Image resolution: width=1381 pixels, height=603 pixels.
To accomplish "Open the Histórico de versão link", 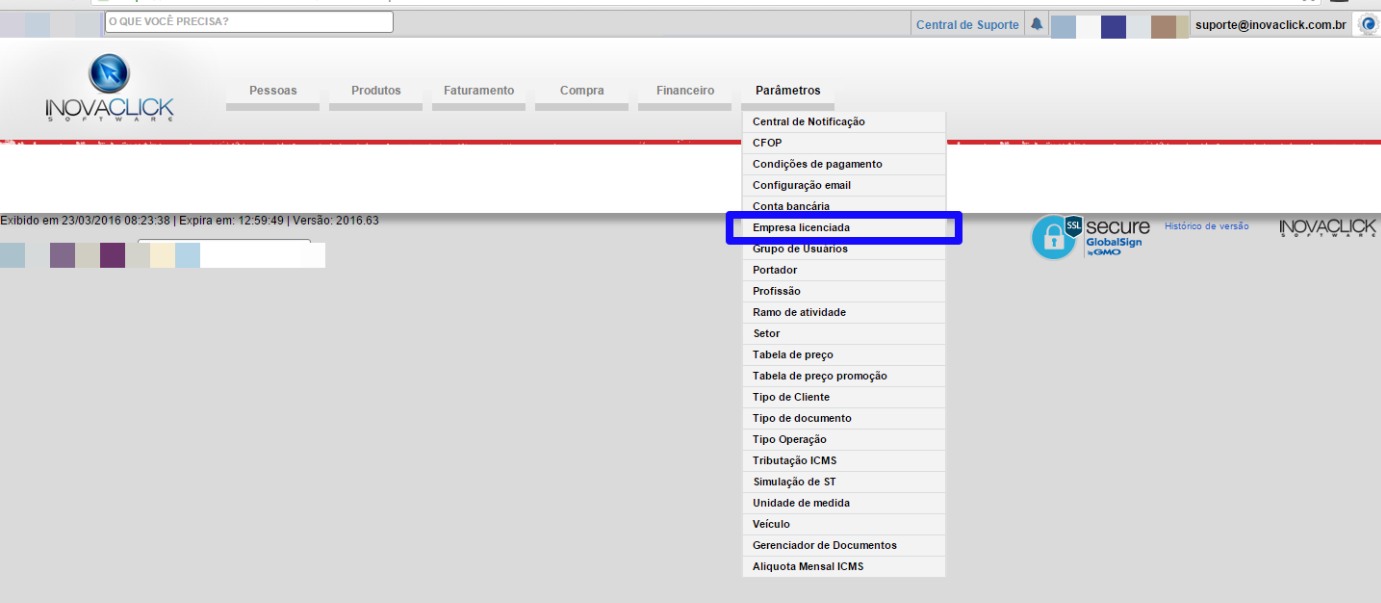I will point(1206,227).
